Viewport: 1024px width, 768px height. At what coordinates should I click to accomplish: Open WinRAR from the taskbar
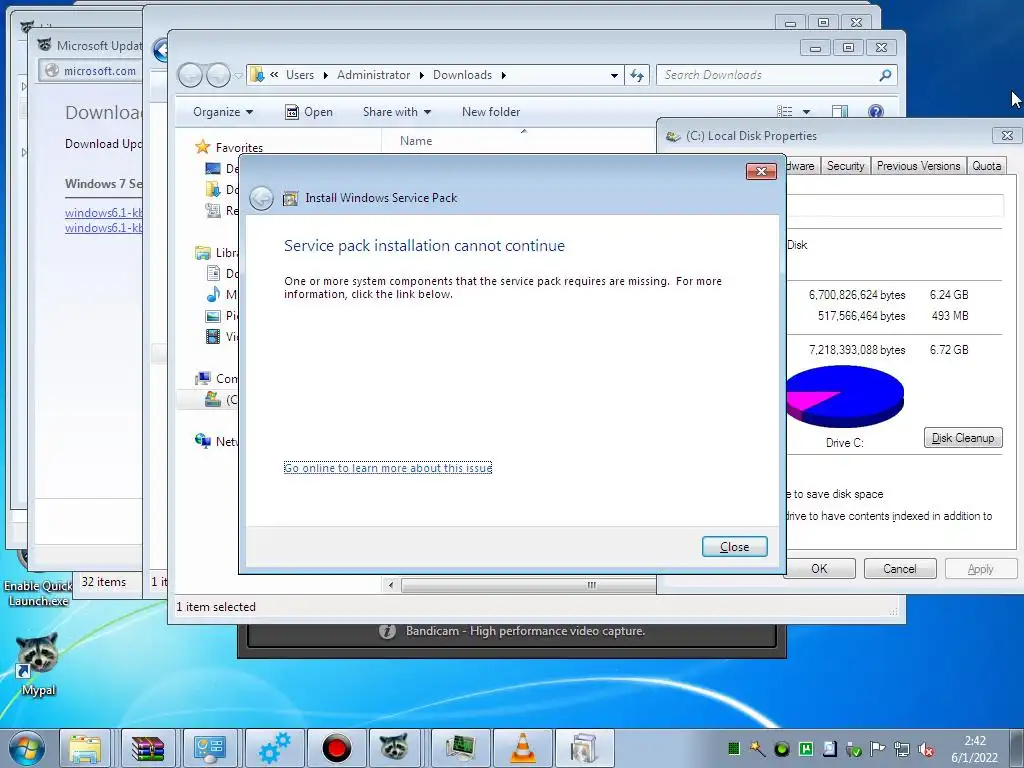148,749
